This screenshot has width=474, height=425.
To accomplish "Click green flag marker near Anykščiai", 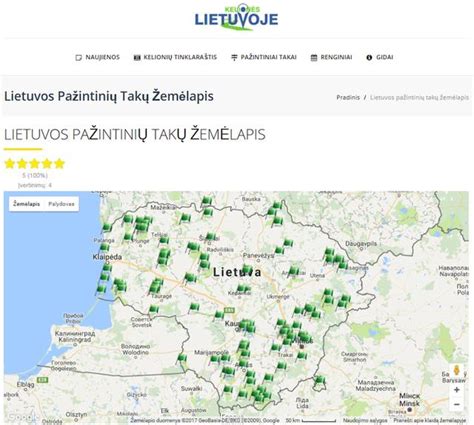I will (x=293, y=271).
